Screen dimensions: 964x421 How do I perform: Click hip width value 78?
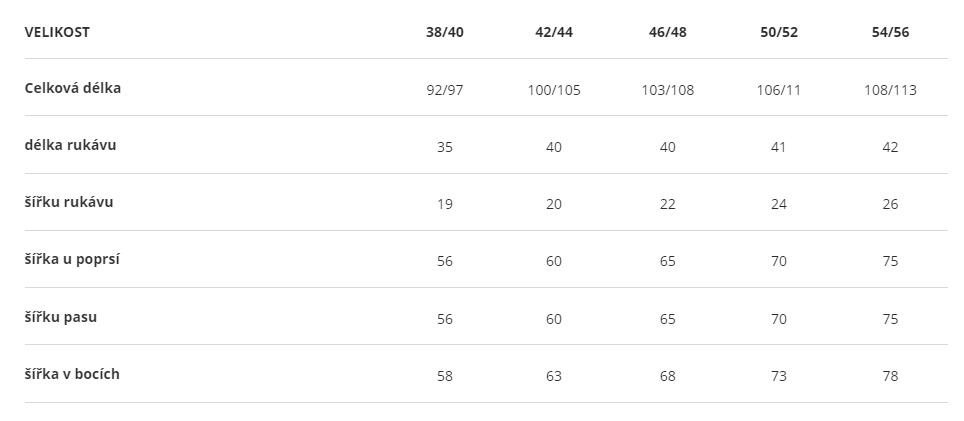tap(890, 376)
